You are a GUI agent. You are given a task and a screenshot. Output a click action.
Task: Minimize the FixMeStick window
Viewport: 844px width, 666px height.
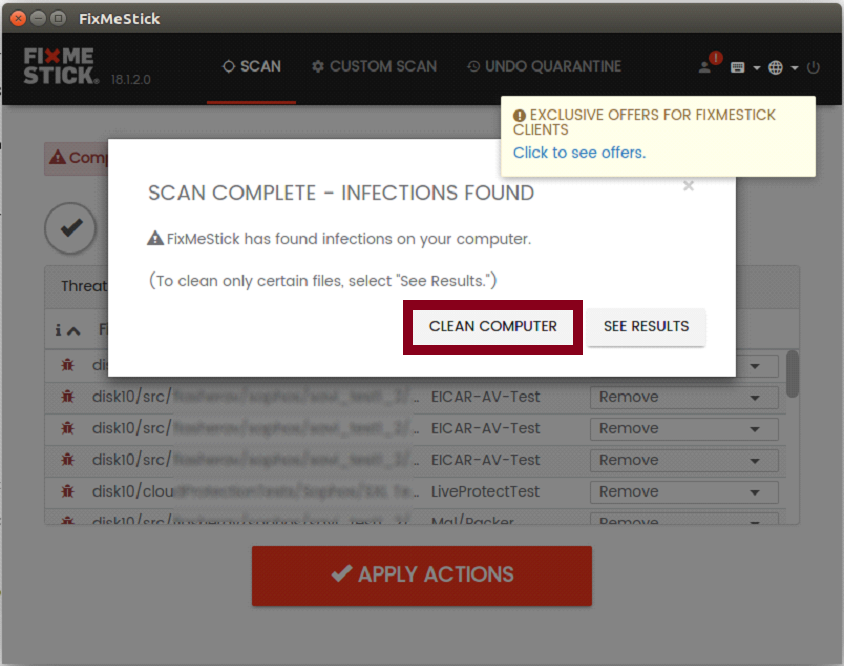point(38,19)
